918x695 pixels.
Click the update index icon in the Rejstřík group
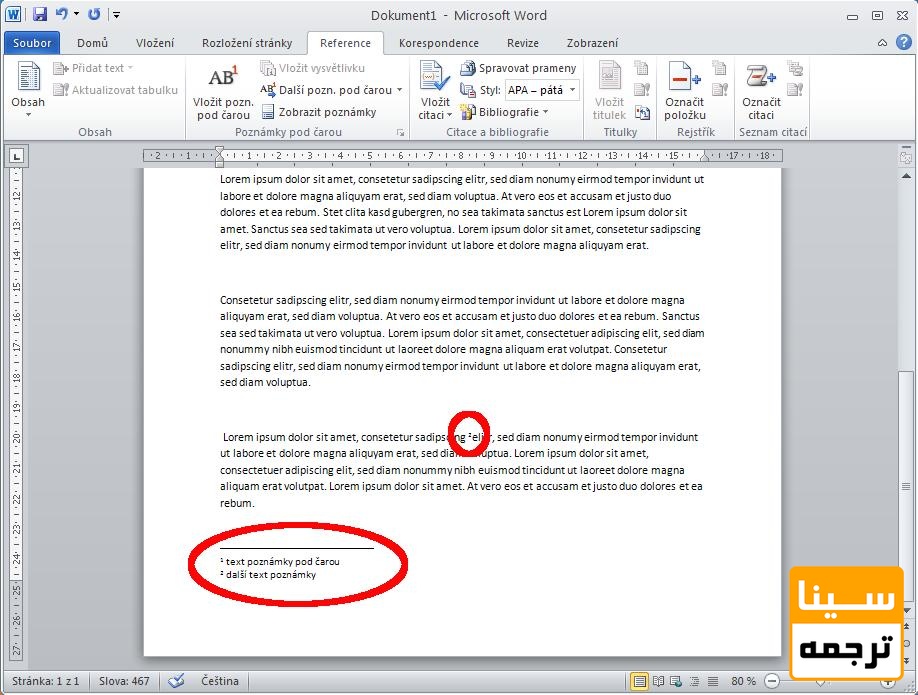pyautogui.click(x=720, y=90)
